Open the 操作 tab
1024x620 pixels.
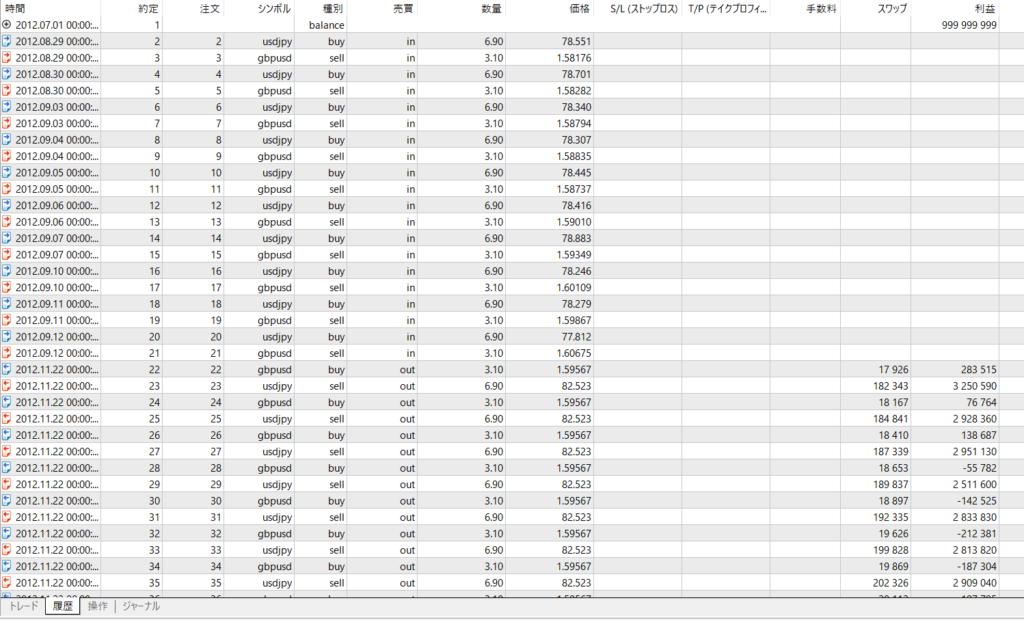[x=98, y=606]
